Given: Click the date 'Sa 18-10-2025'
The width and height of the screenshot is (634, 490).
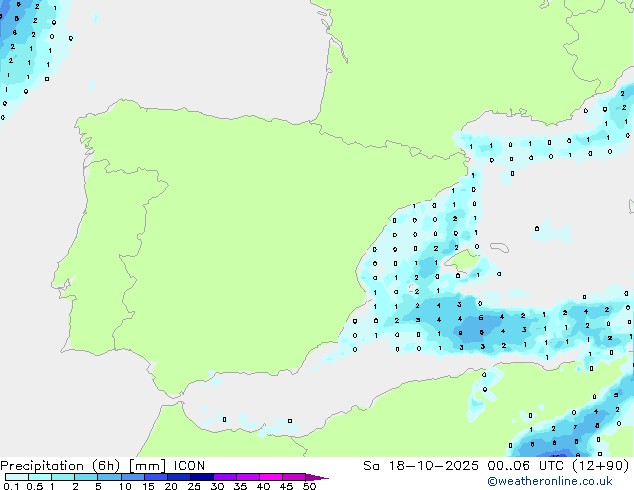Looking at the screenshot, I should 421,466.
